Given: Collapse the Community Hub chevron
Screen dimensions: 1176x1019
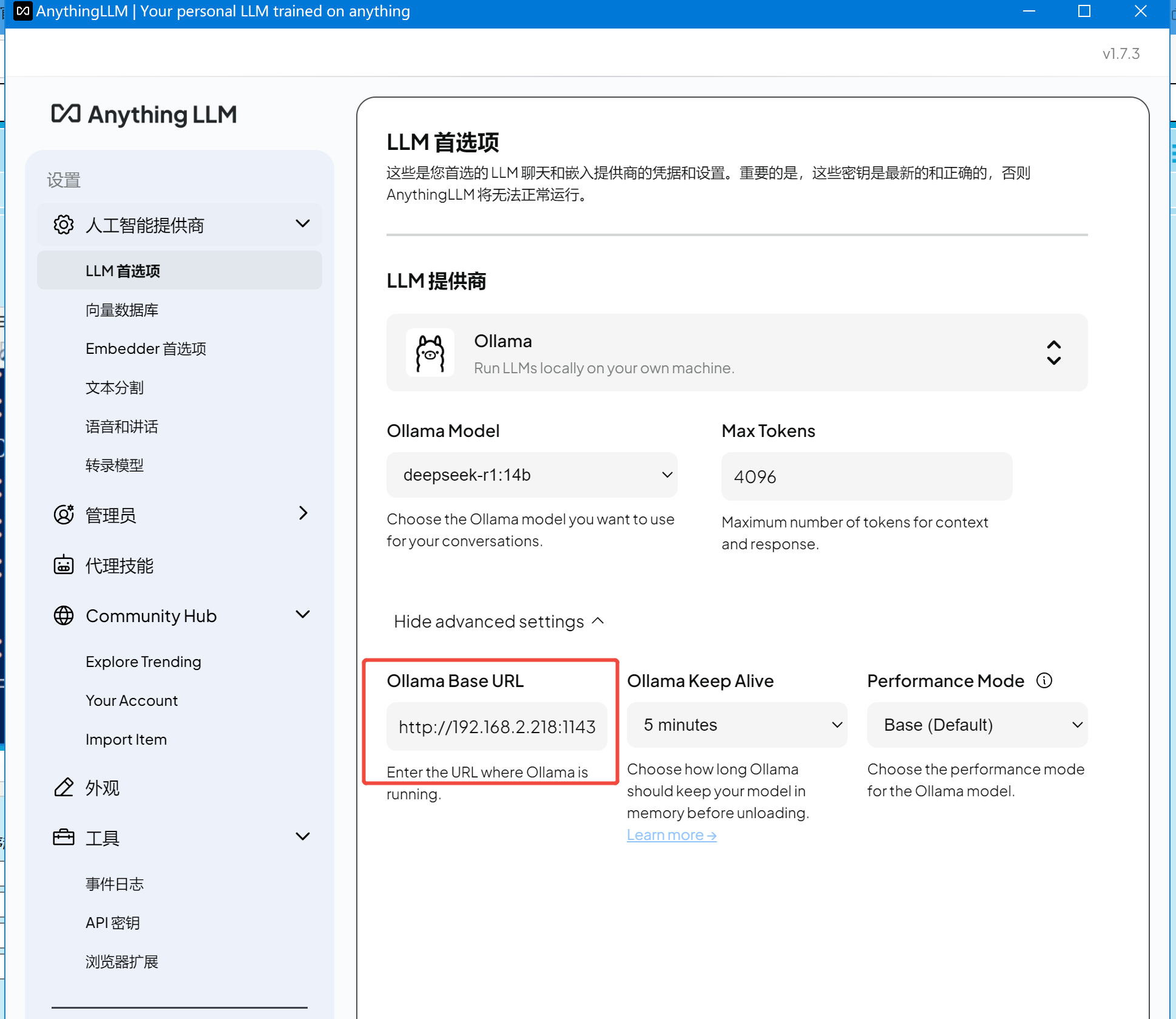Looking at the screenshot, I should pos(303,615).
